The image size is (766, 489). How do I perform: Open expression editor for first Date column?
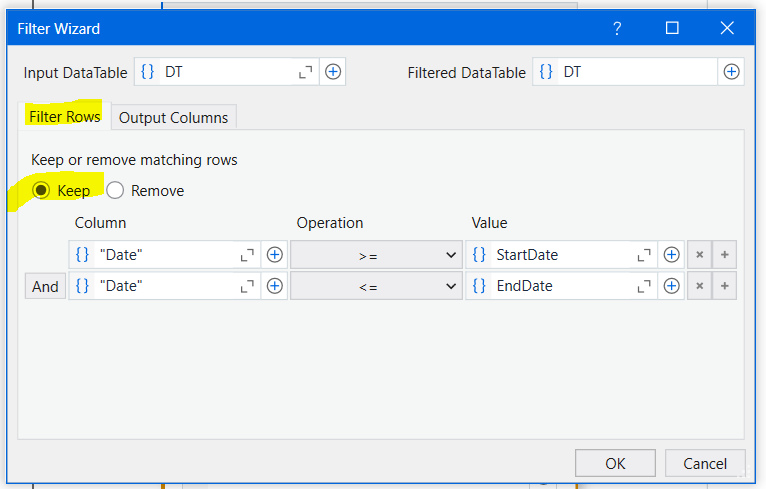[x=248, y=255]
